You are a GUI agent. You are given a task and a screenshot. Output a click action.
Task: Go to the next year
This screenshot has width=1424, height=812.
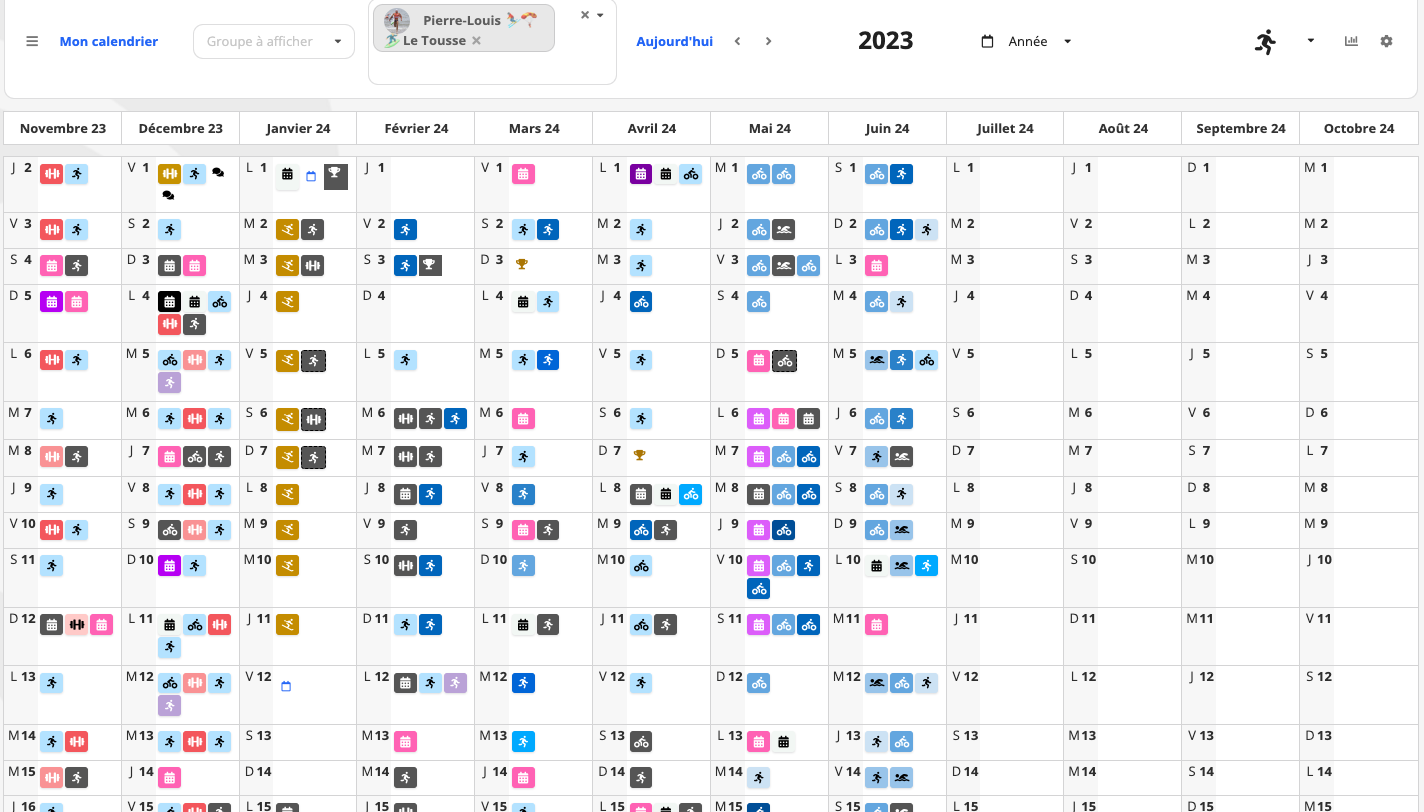click(x=768, y=42)
